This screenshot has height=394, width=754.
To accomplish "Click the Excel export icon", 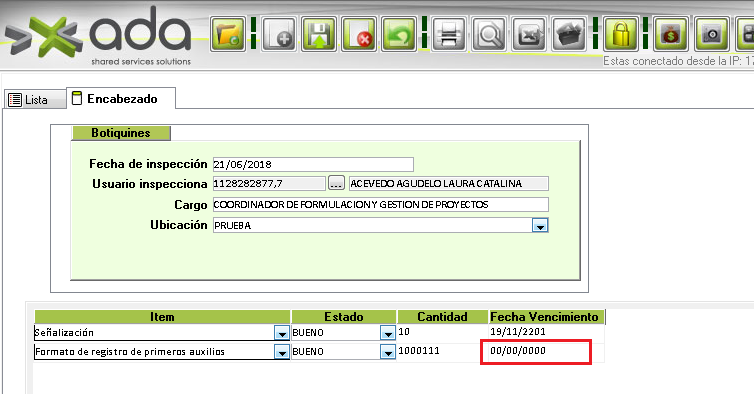I will coord(529,34).
